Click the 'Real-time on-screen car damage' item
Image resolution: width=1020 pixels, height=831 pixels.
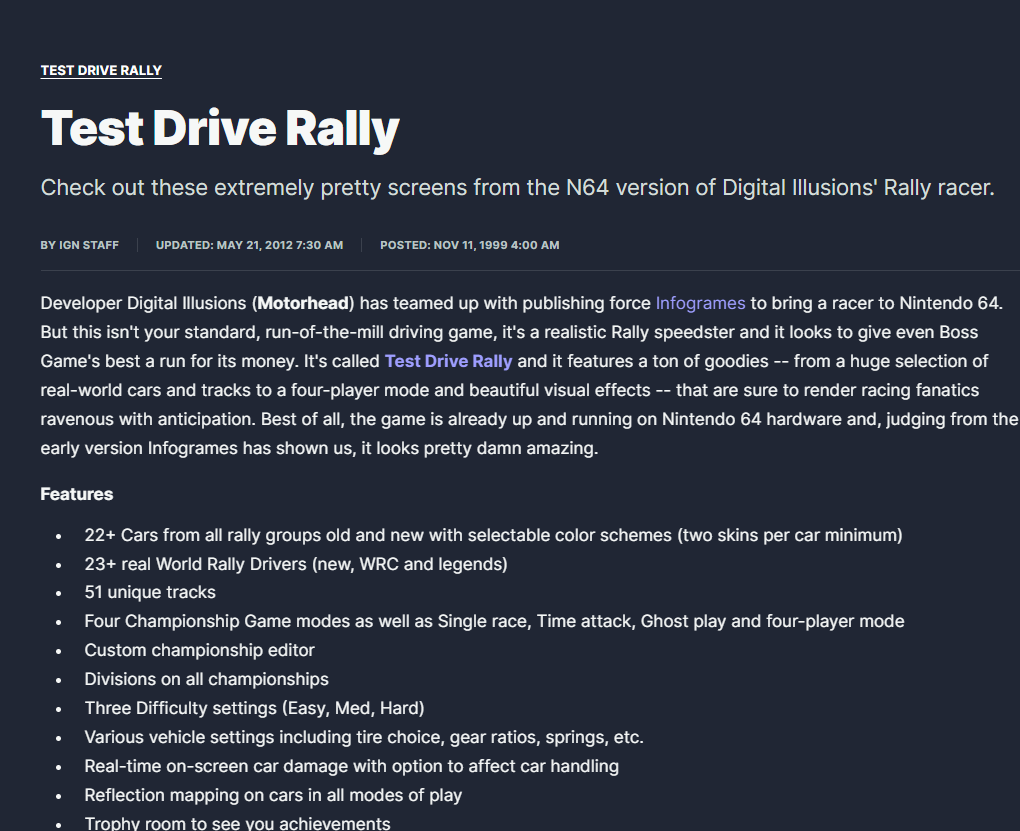point(351,767)
